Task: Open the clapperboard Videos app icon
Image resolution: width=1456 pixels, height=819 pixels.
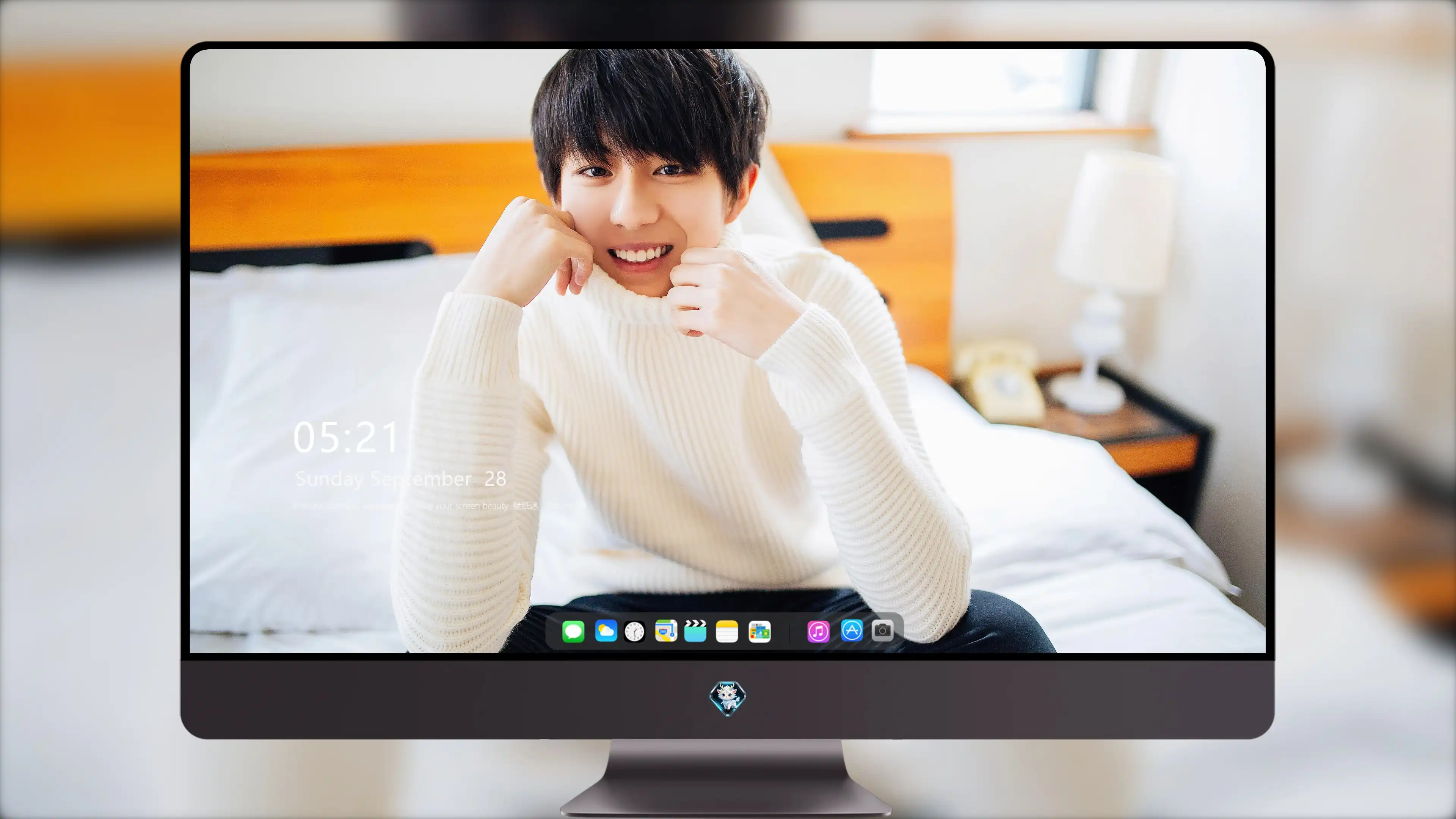Action: click(695, 631)
